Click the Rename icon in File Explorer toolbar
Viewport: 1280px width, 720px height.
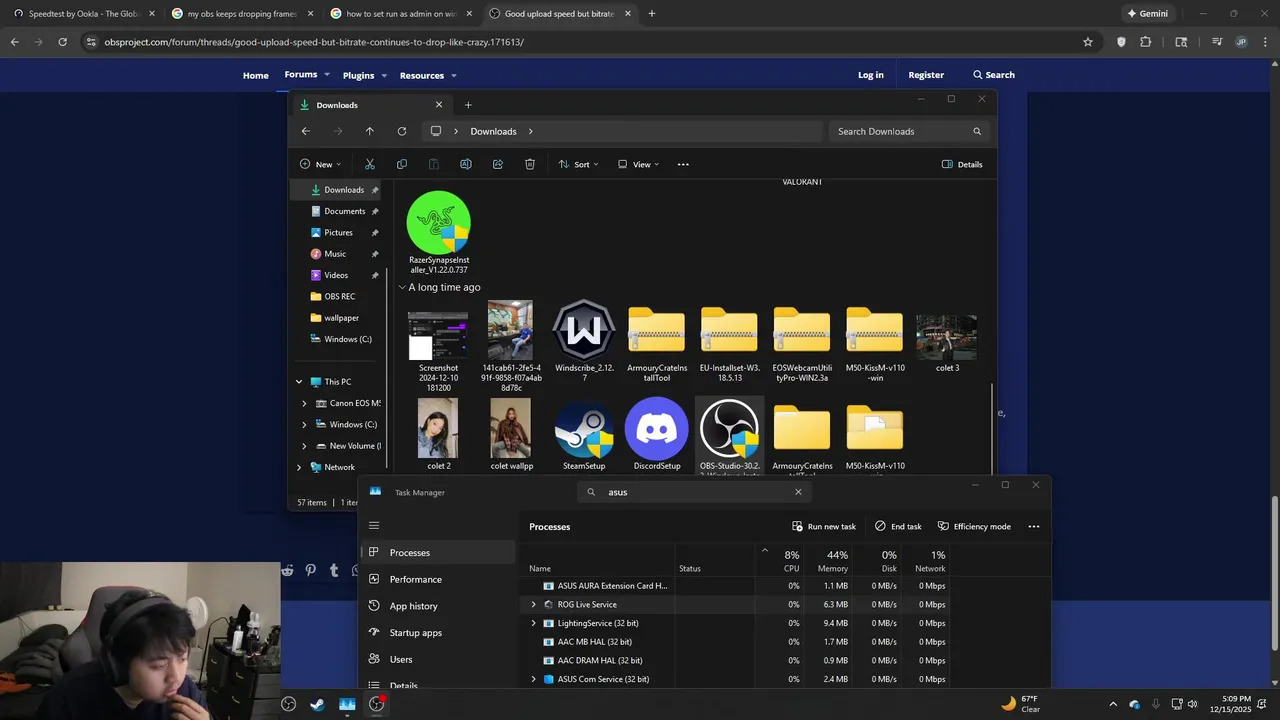tap(466, 164)
